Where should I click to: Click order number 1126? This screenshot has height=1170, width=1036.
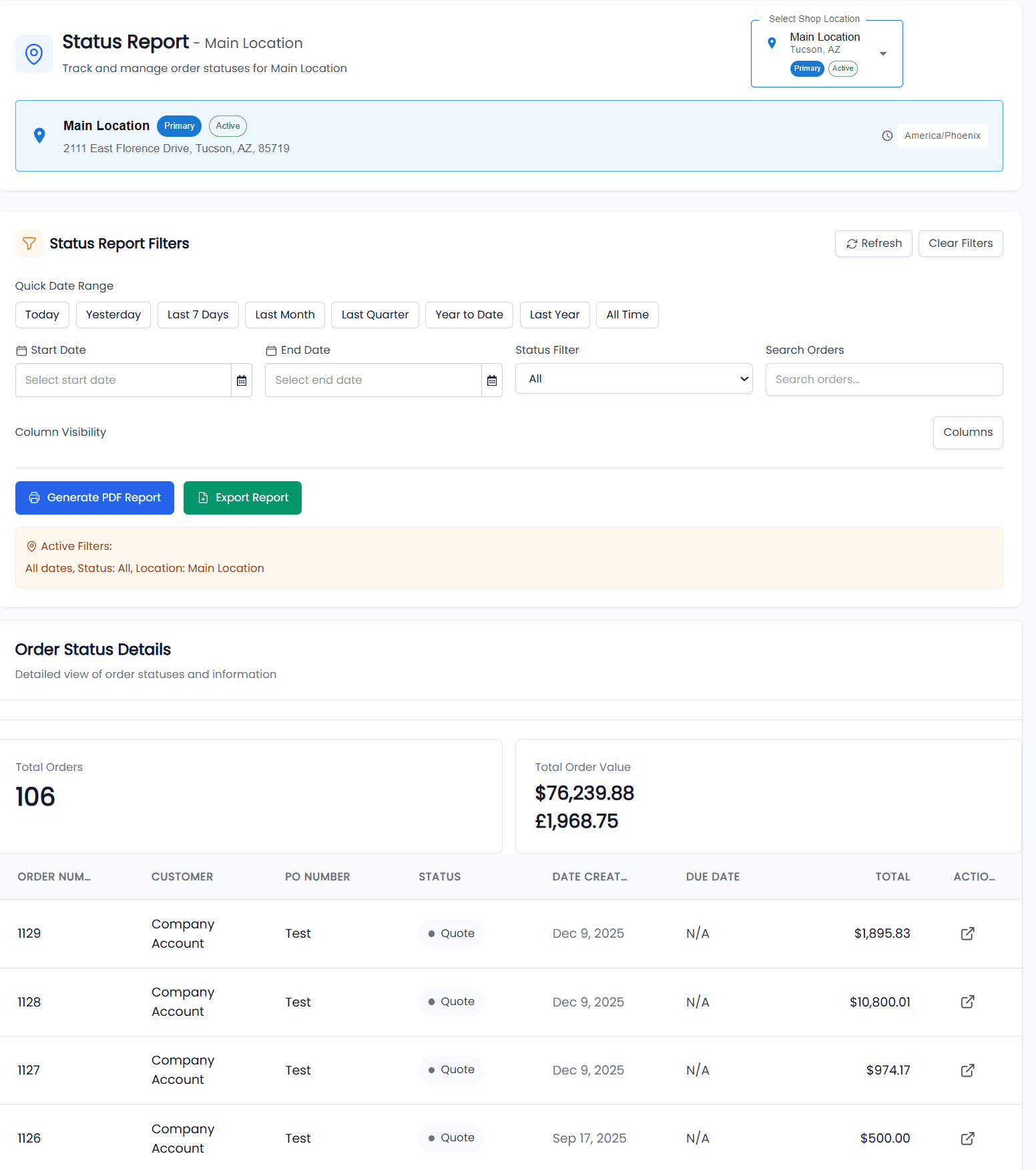click(29, 1139)
